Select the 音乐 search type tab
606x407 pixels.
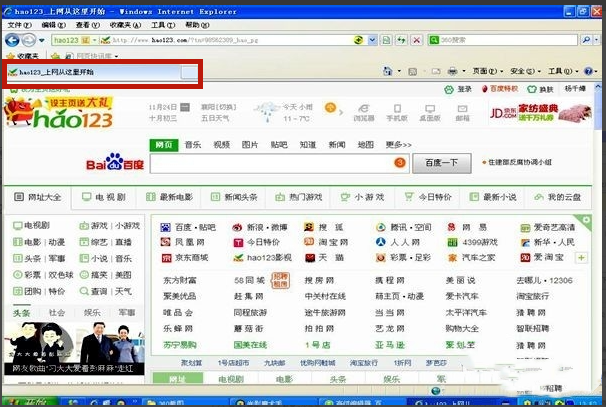(x=192, y=145)
